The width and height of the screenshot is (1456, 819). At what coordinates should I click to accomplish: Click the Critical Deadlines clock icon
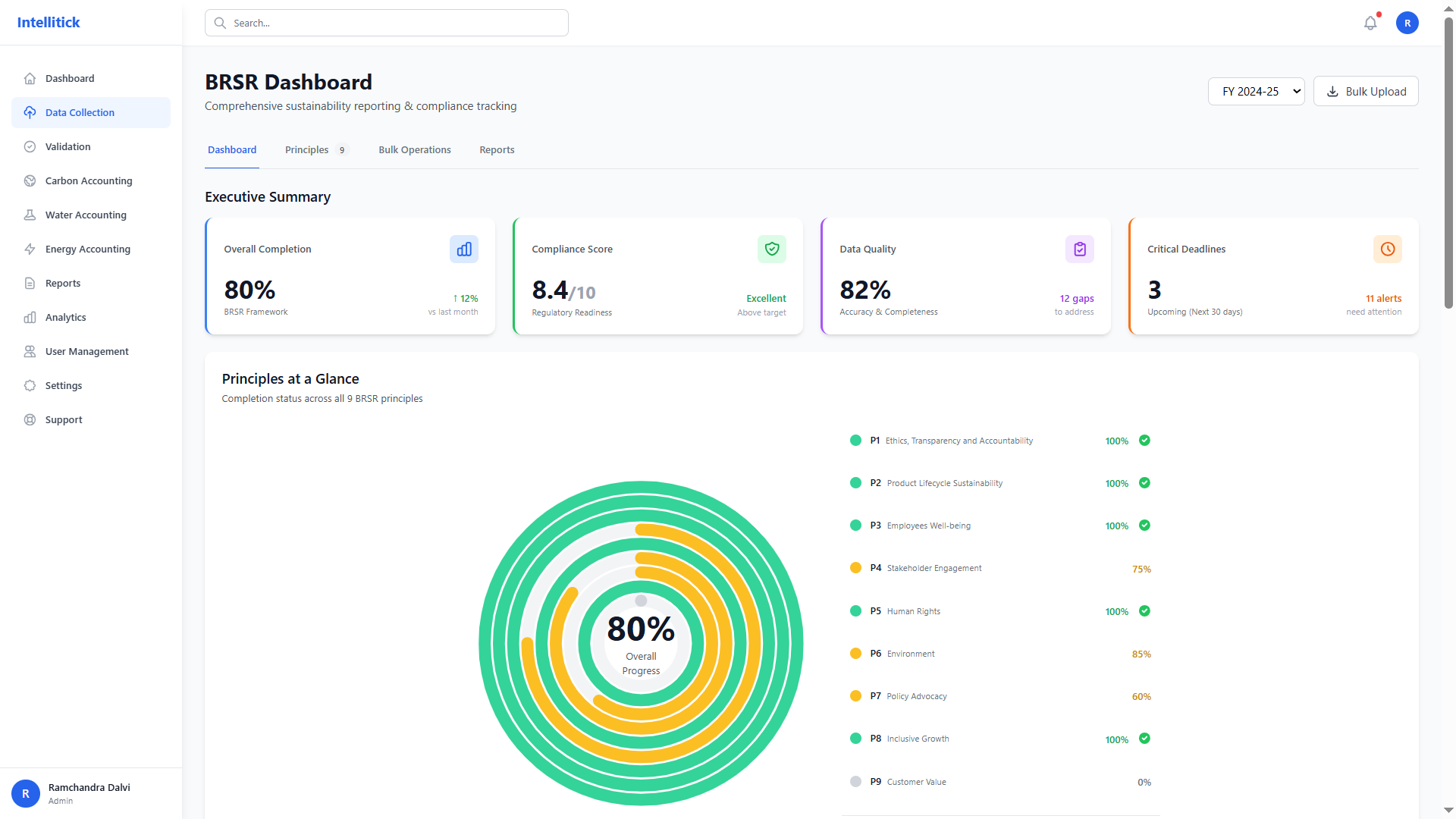pos(1387,249)
